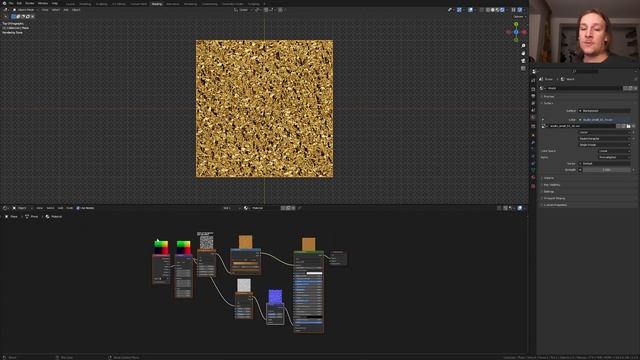Unlink the environment image with the X icon
The image size is (640, 360).
633,126
